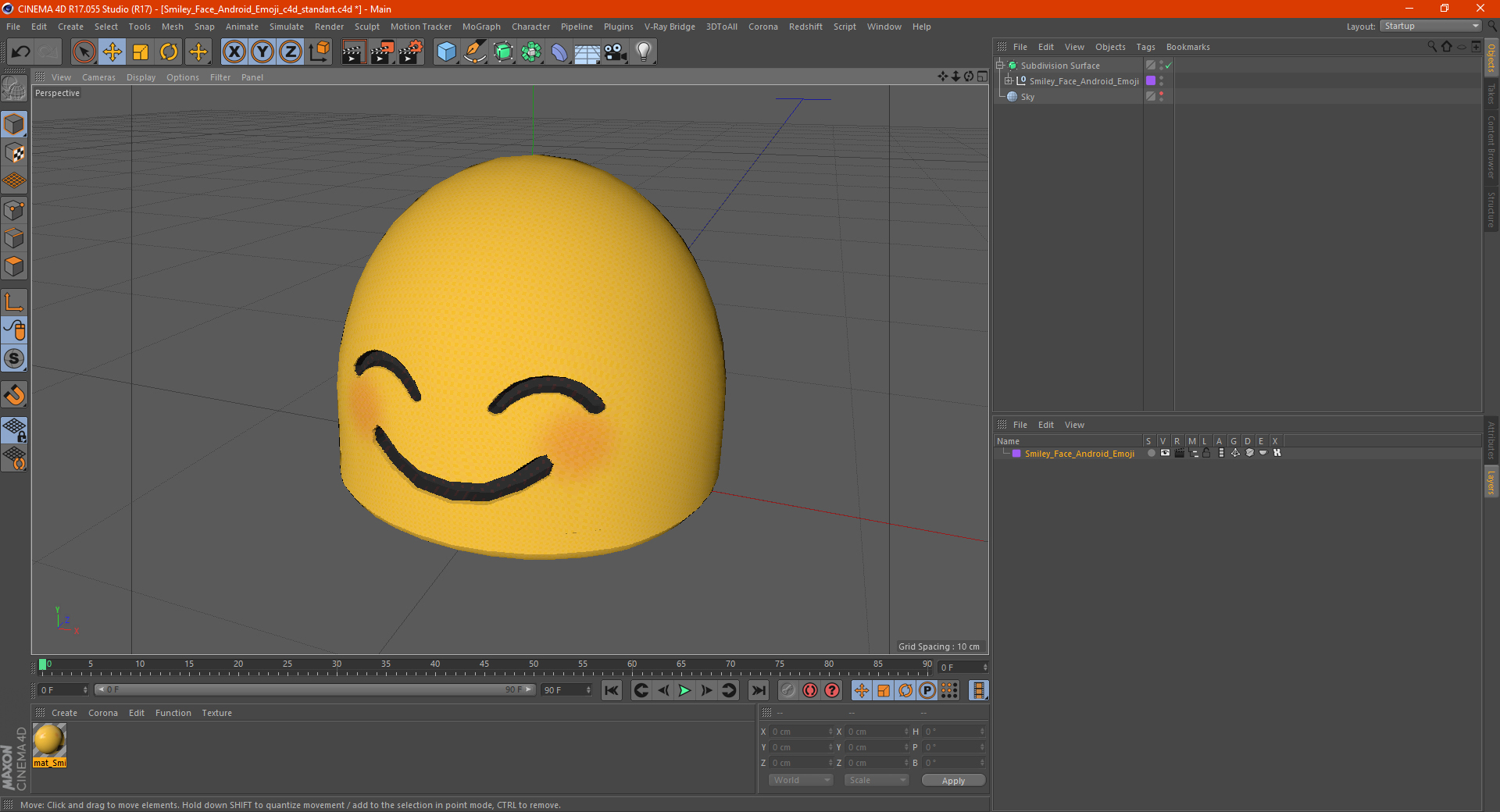This screenshot has width=1500, height=812.
Task: Enable the Axis mode tool
Action: tap(14, 301)
